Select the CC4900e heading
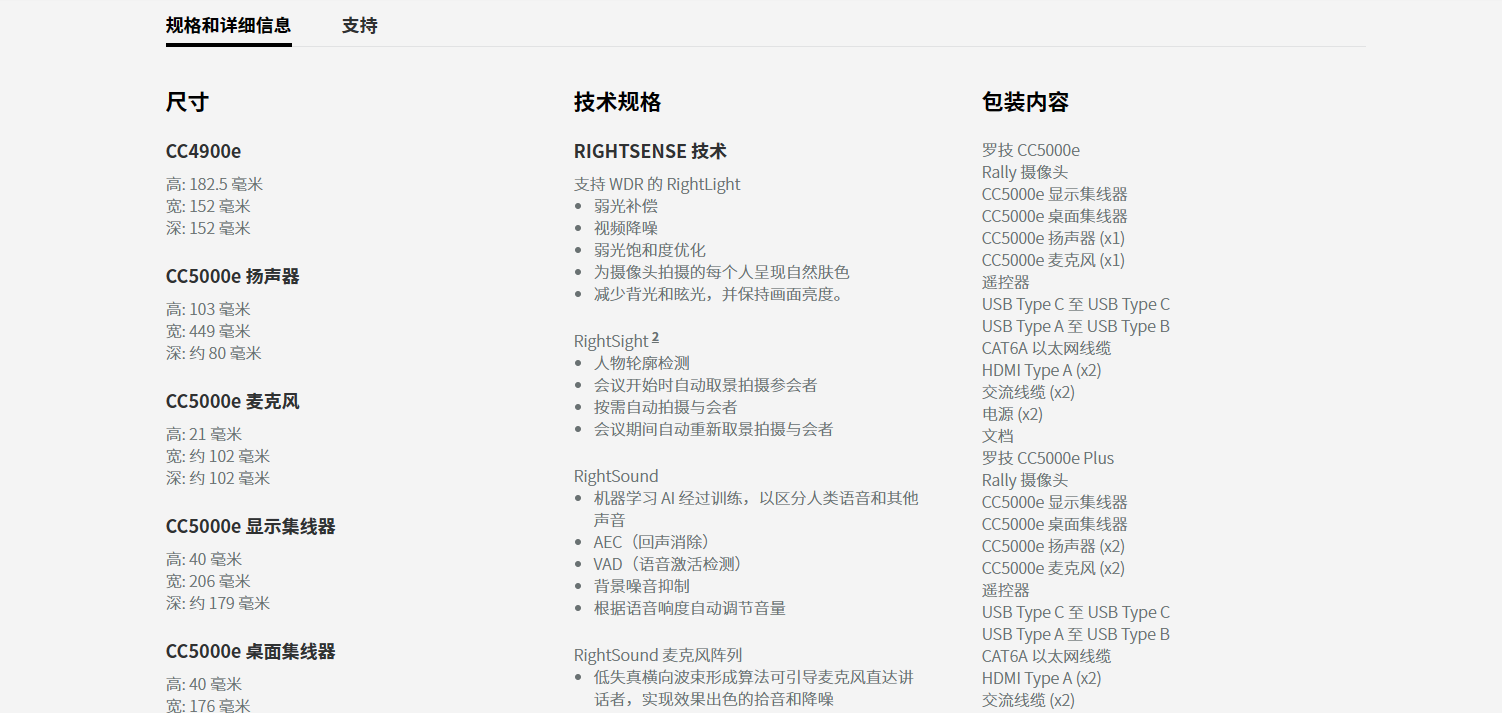The height and width of the screenshot is (713, 1502). pyautogui.click(x=203, y=151)
